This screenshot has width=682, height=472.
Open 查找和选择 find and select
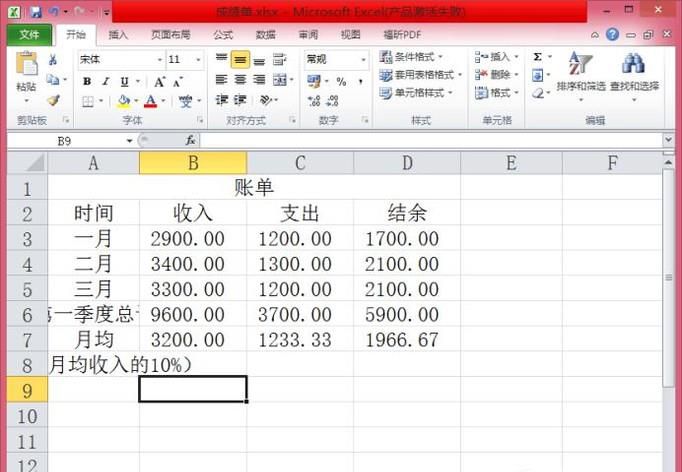pos(634,75)
